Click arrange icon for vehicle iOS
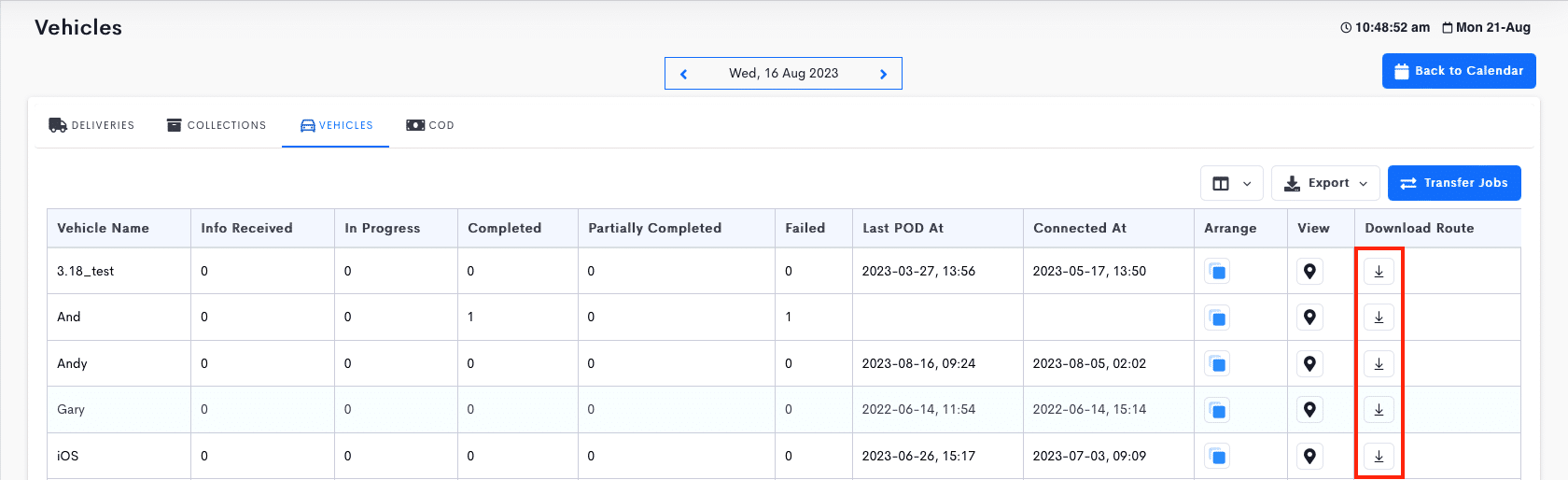Screen dimensions: 1568x480 tap(1217, 457)
